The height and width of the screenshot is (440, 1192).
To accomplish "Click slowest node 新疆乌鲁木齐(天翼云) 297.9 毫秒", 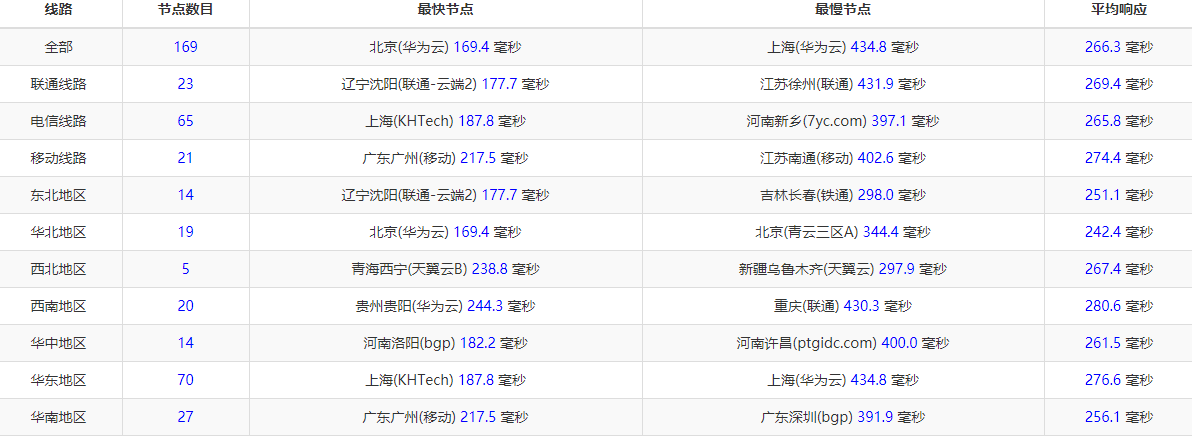I will (843, 269).
